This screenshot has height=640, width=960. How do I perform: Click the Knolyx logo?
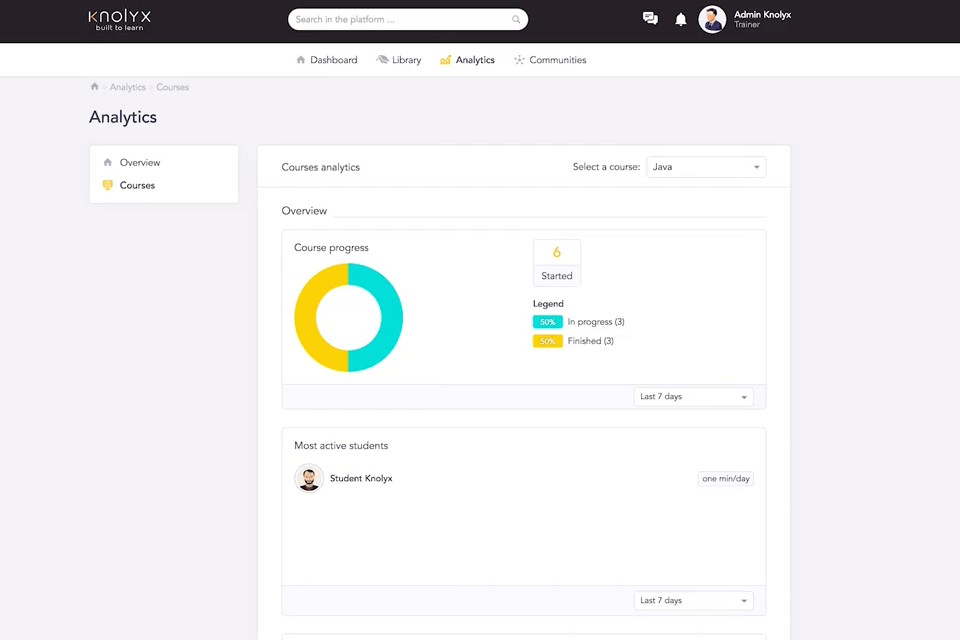click(119, 20)
